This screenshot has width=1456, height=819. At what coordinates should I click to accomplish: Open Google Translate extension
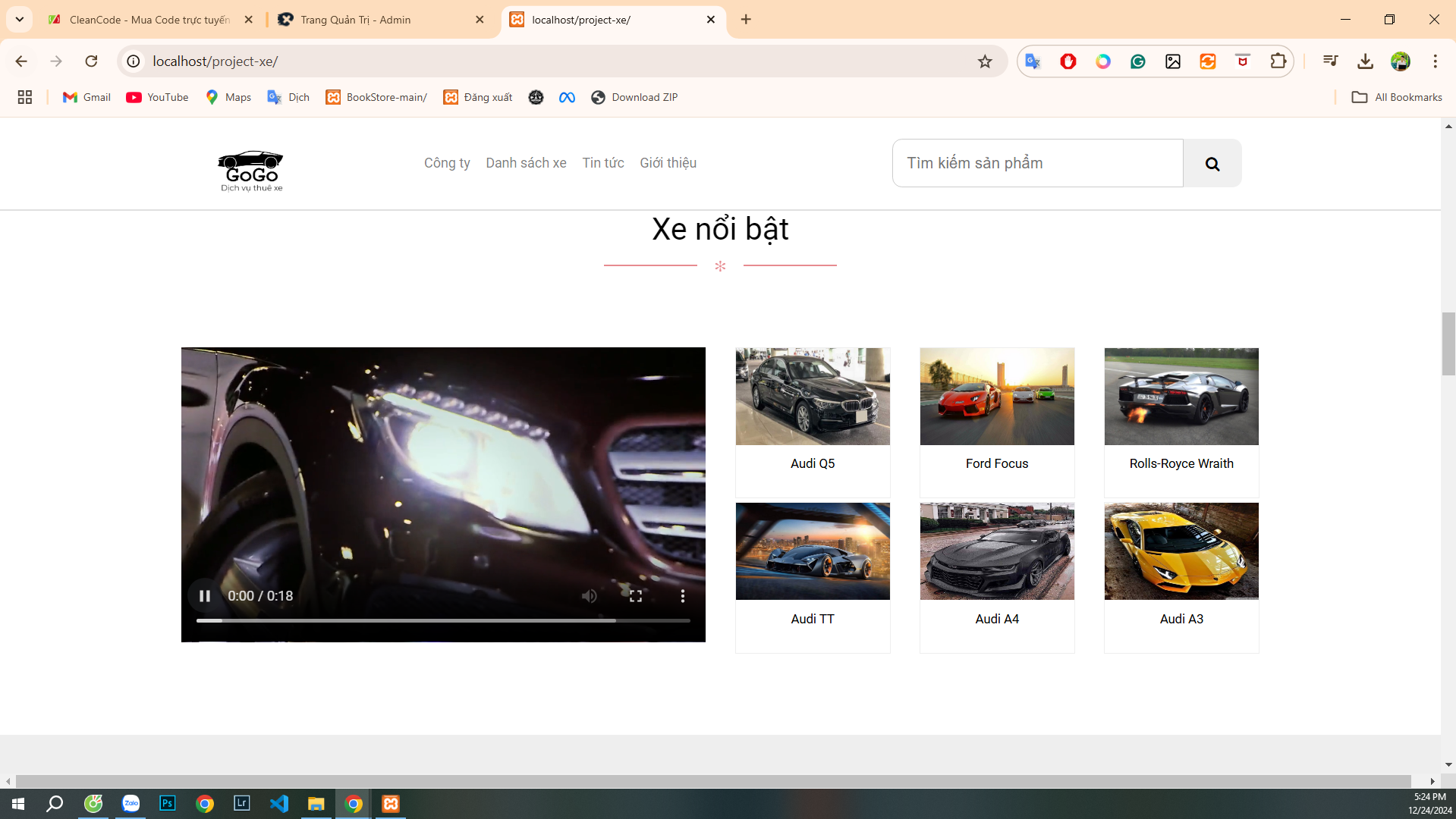tap(1033, 61)
